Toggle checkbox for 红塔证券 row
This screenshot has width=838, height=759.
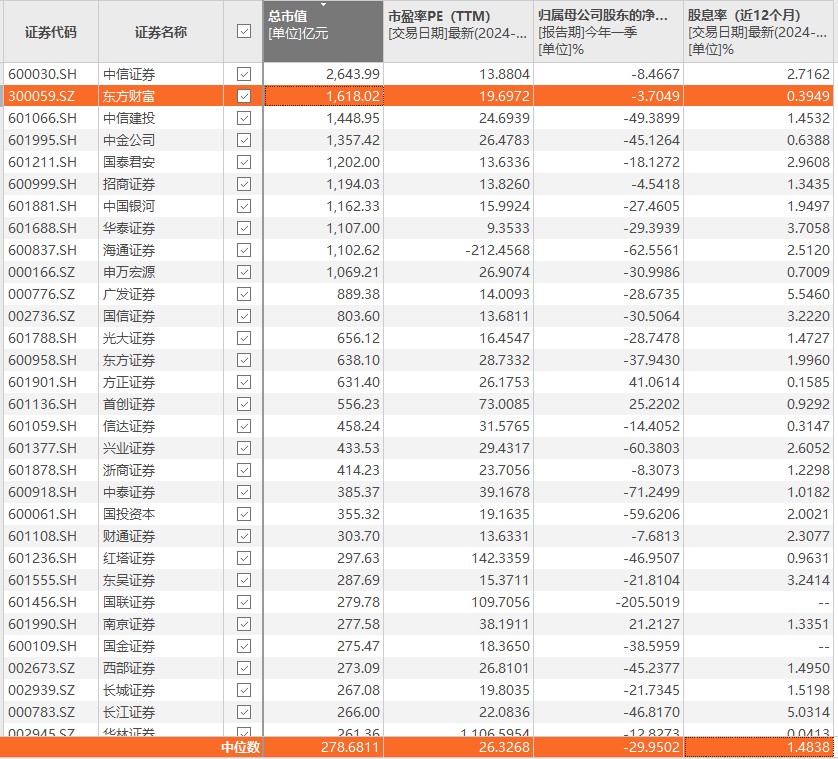tap(243, 558)
